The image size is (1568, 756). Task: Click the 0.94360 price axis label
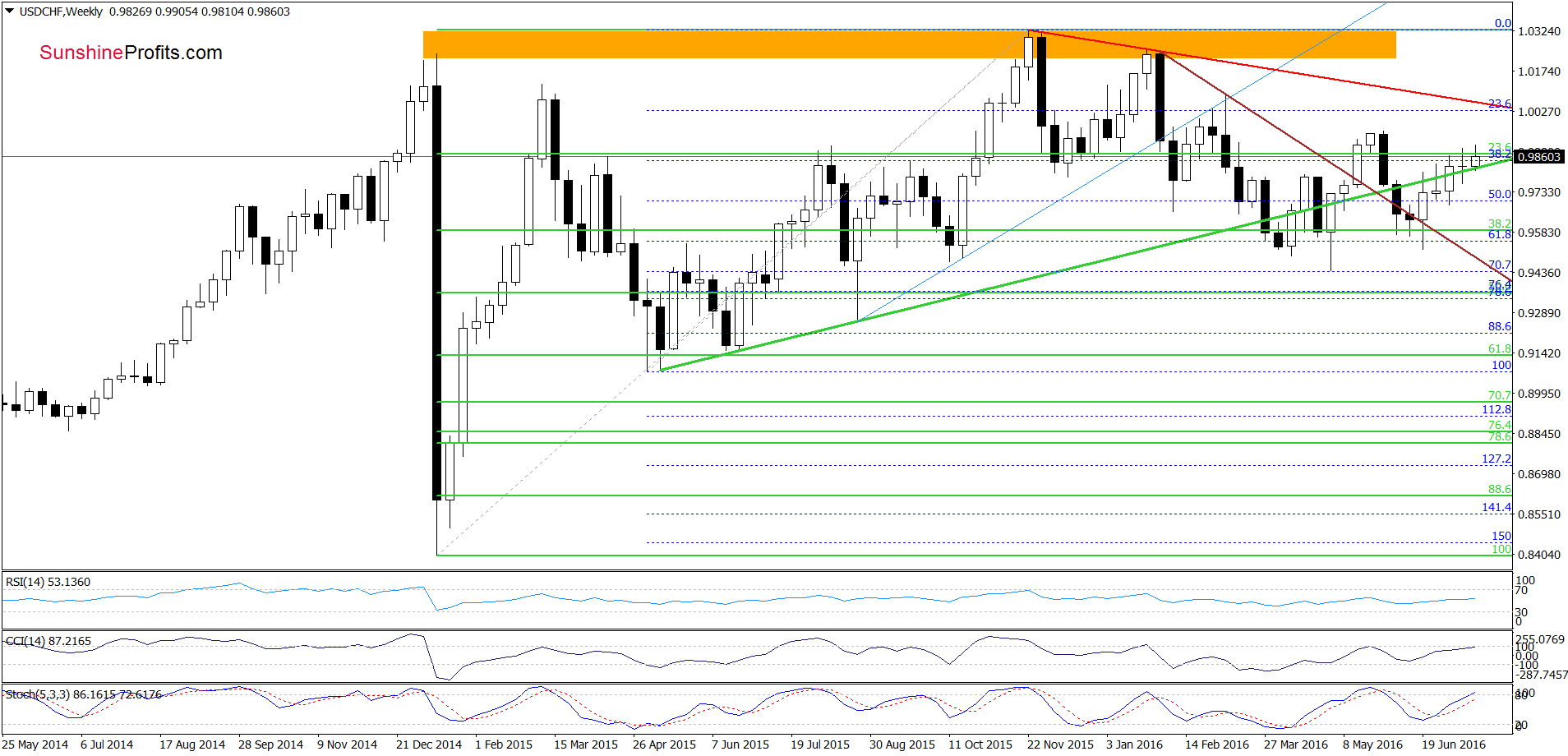[1539, 273]
